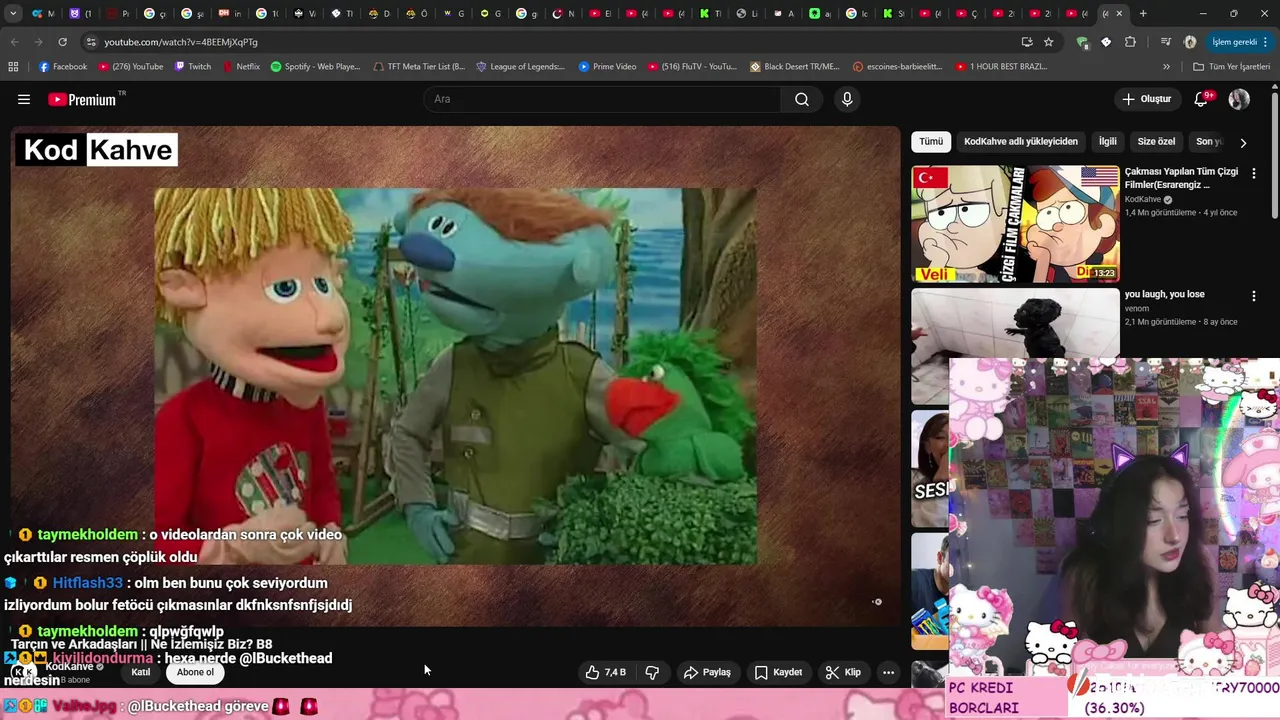
Task: Open the TFT Meta Tier List bookmark
Action: click(x=418, y=66)
